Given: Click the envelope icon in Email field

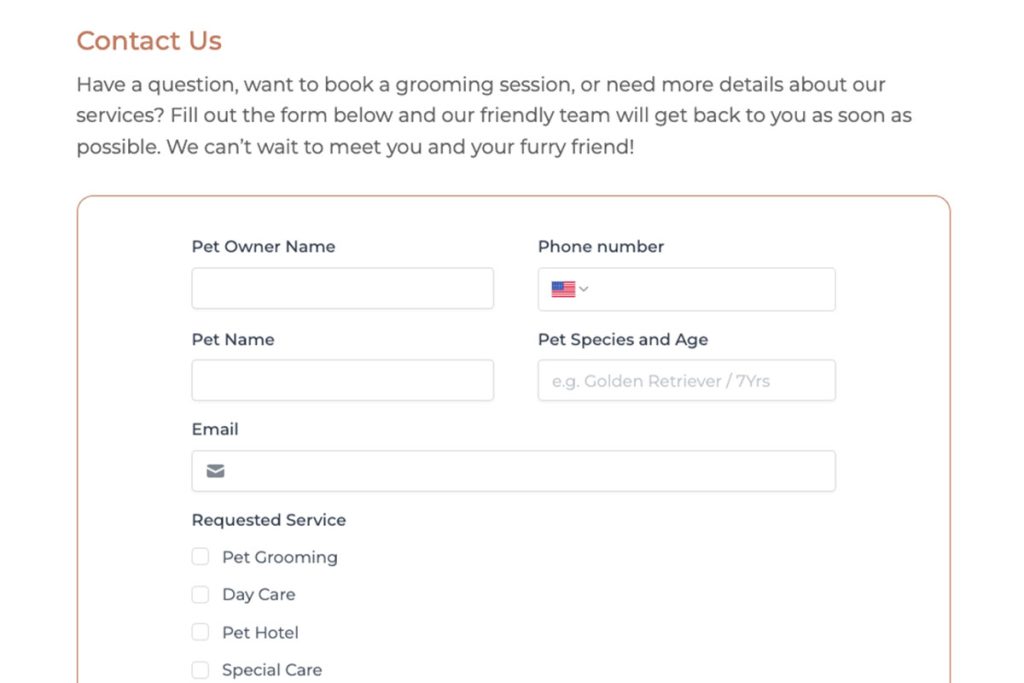Looking at the screenshot, I should 215,471.
